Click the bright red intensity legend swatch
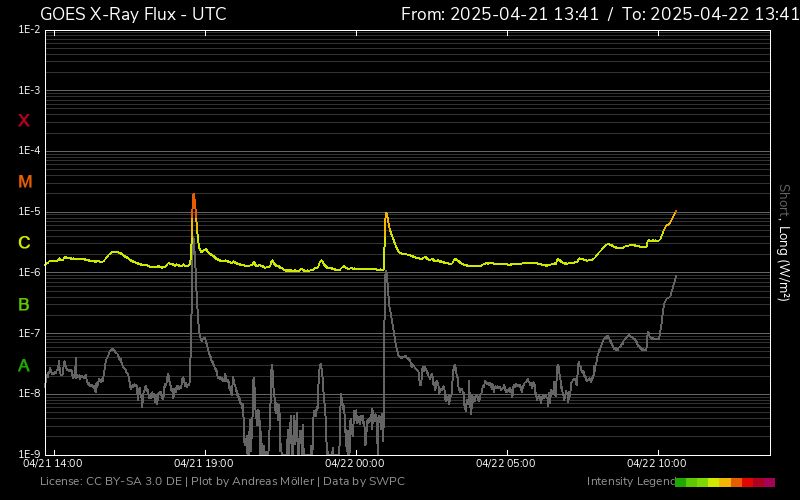The width and height of the screenshot is (800, 500). [747, 482]
